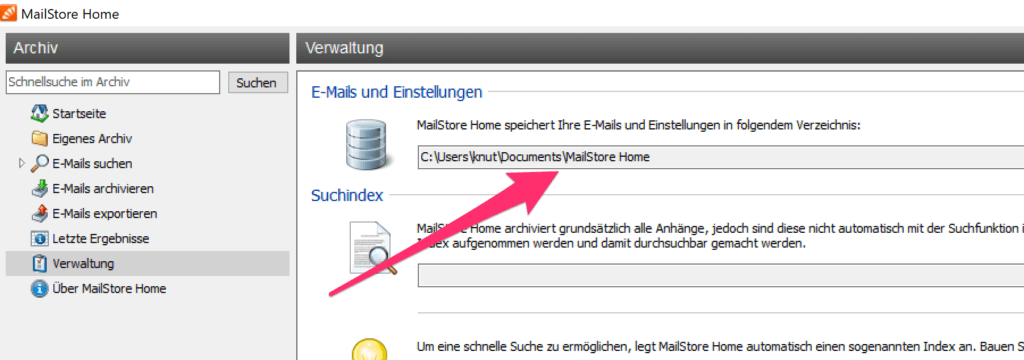The image size is (1024, 360).
Task: Click the E-Mails suchen magnifier icon
Action: pos(40,163)
